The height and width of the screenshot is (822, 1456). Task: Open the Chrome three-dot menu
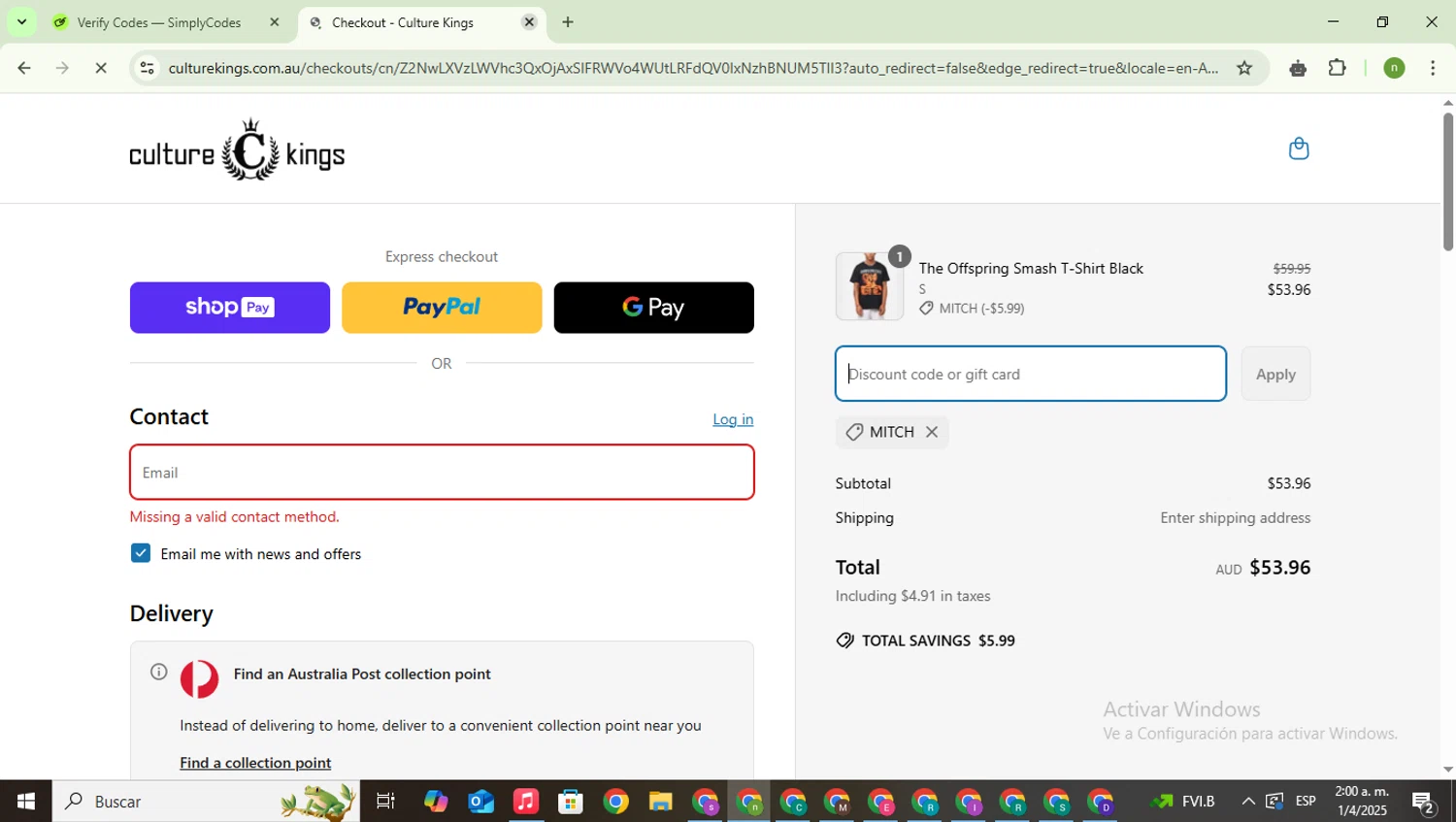(x=1433, y=68)
